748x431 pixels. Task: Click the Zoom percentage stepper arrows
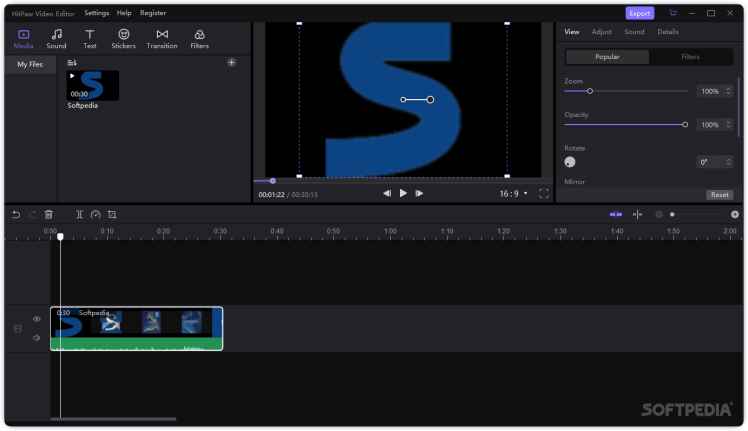tap(728, 91)
